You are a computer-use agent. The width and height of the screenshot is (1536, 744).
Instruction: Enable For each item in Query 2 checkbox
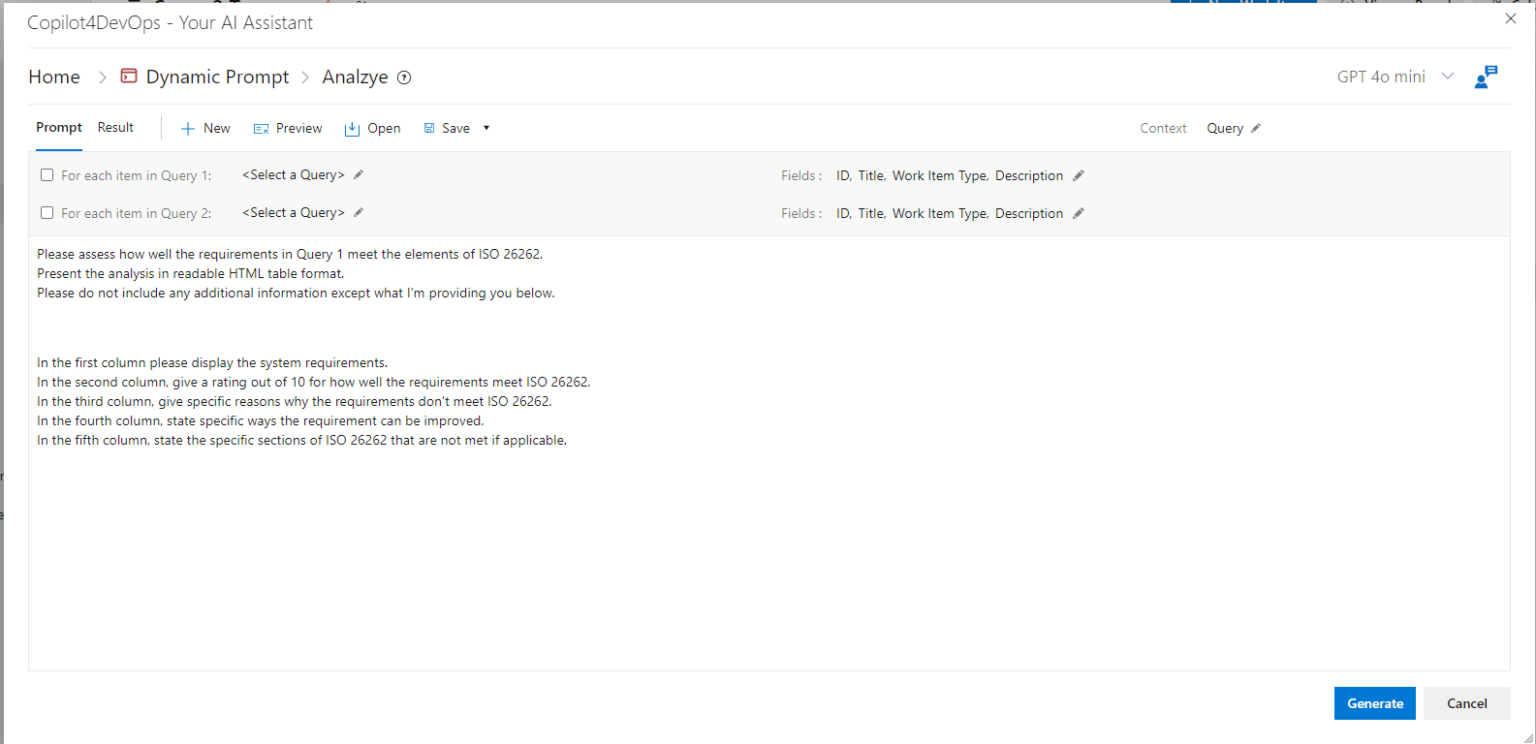[47, 213]
